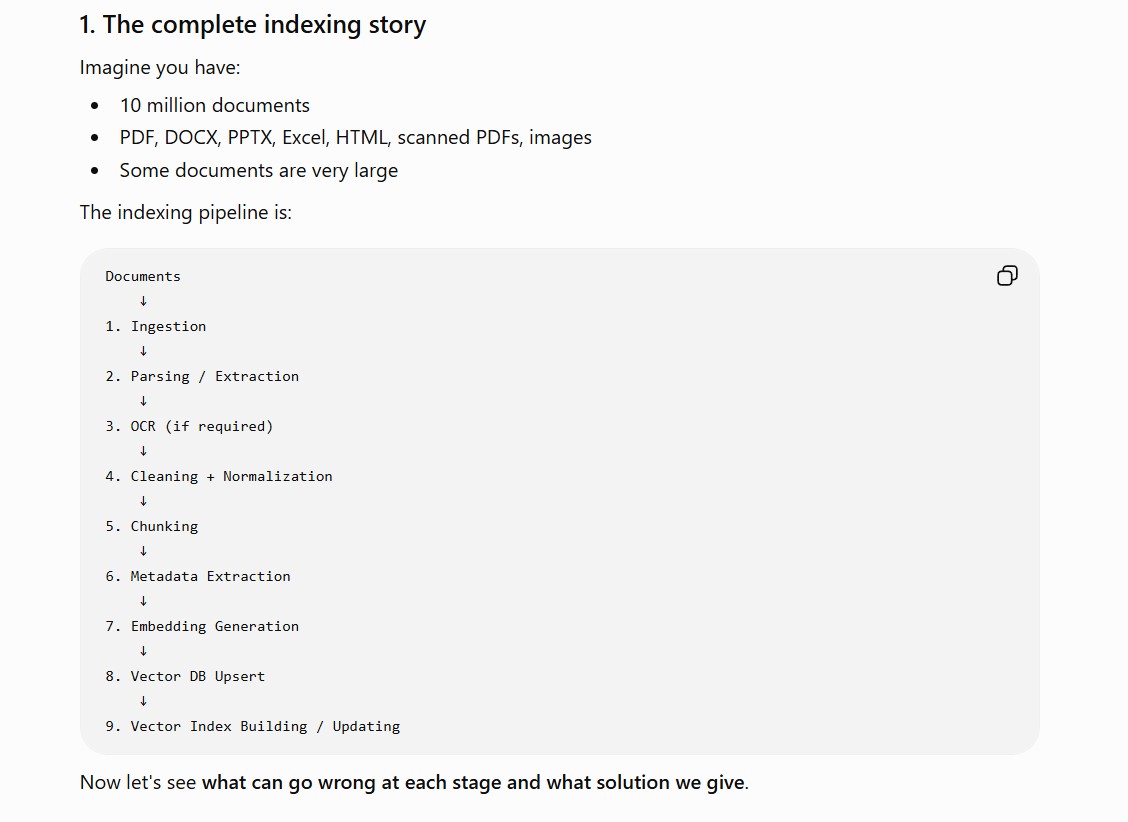Click '9. Vector Index Building / Updating' line

(x=253, y=726)
